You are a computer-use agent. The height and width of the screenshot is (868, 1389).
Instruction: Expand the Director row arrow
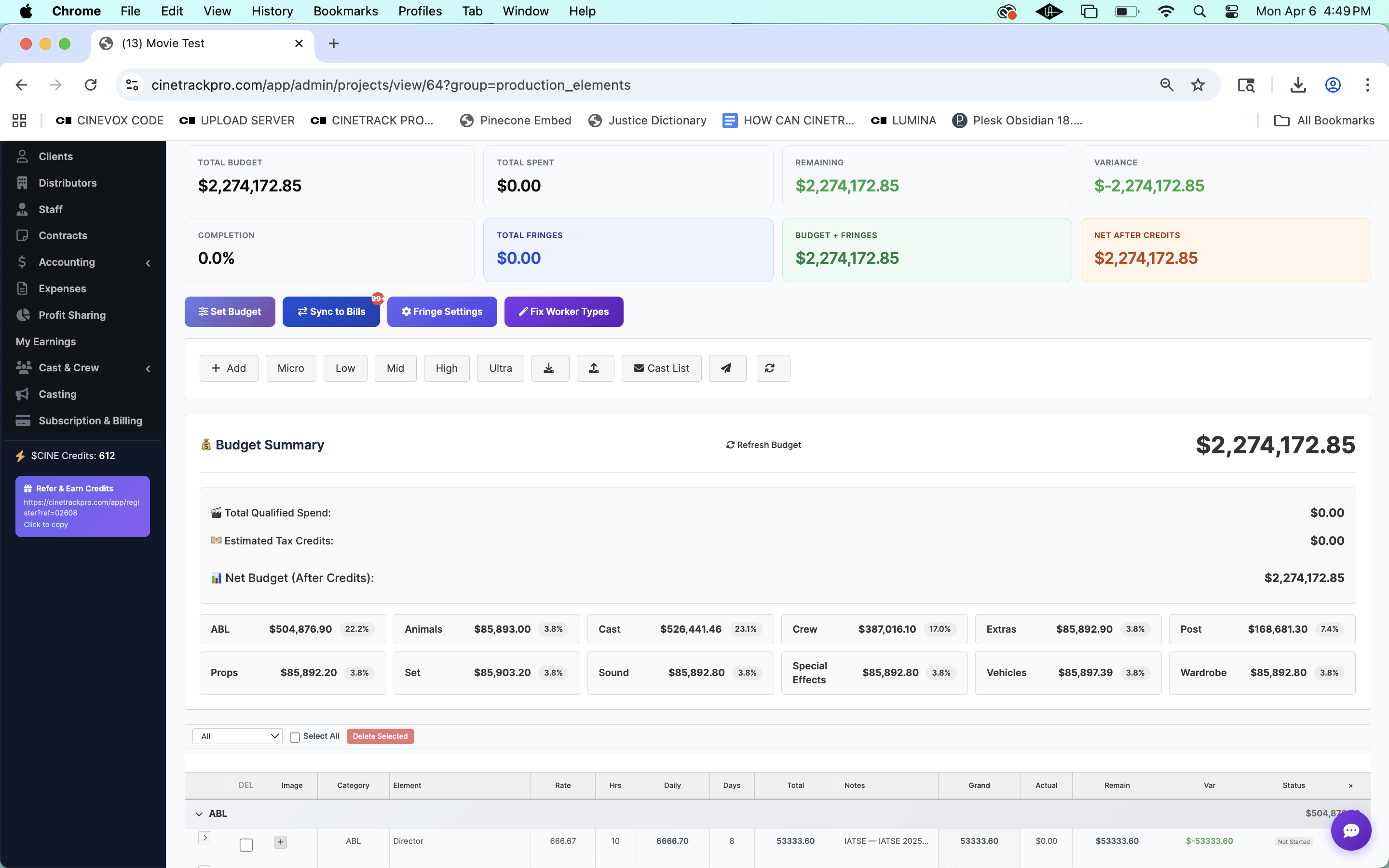pos(205,838)
